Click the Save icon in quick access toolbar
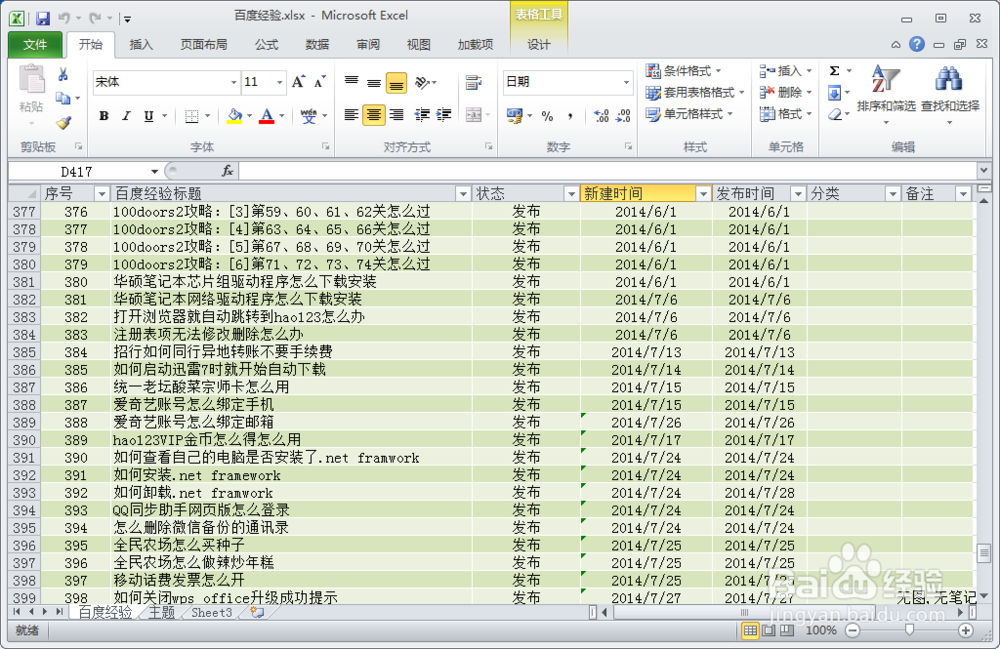This screenshot has width=1000, height=649. pyautogui.click(x=43, y=18)
